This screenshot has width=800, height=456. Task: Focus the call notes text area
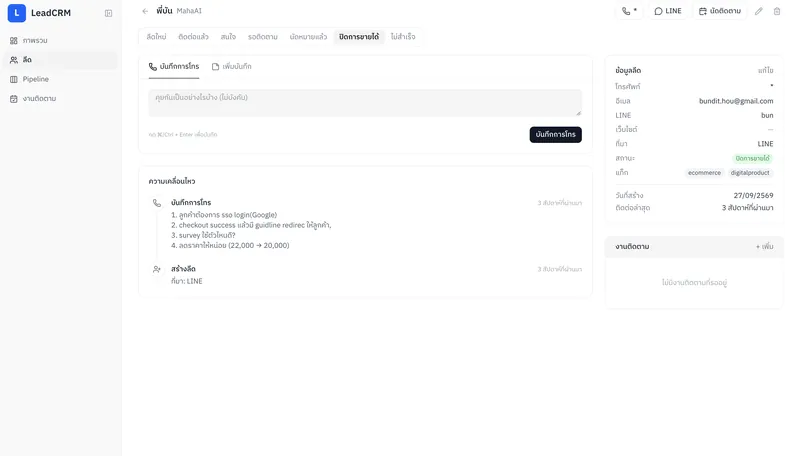[x=365, y=103]
